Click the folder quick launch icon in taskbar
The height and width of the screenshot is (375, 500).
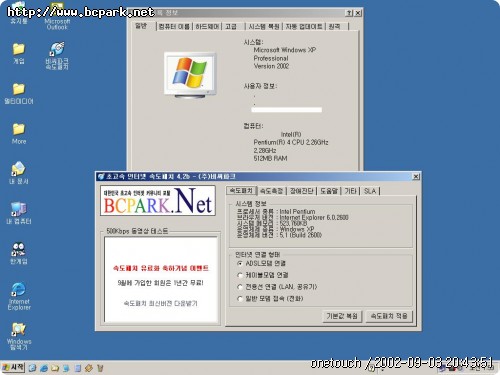[55, 368]
